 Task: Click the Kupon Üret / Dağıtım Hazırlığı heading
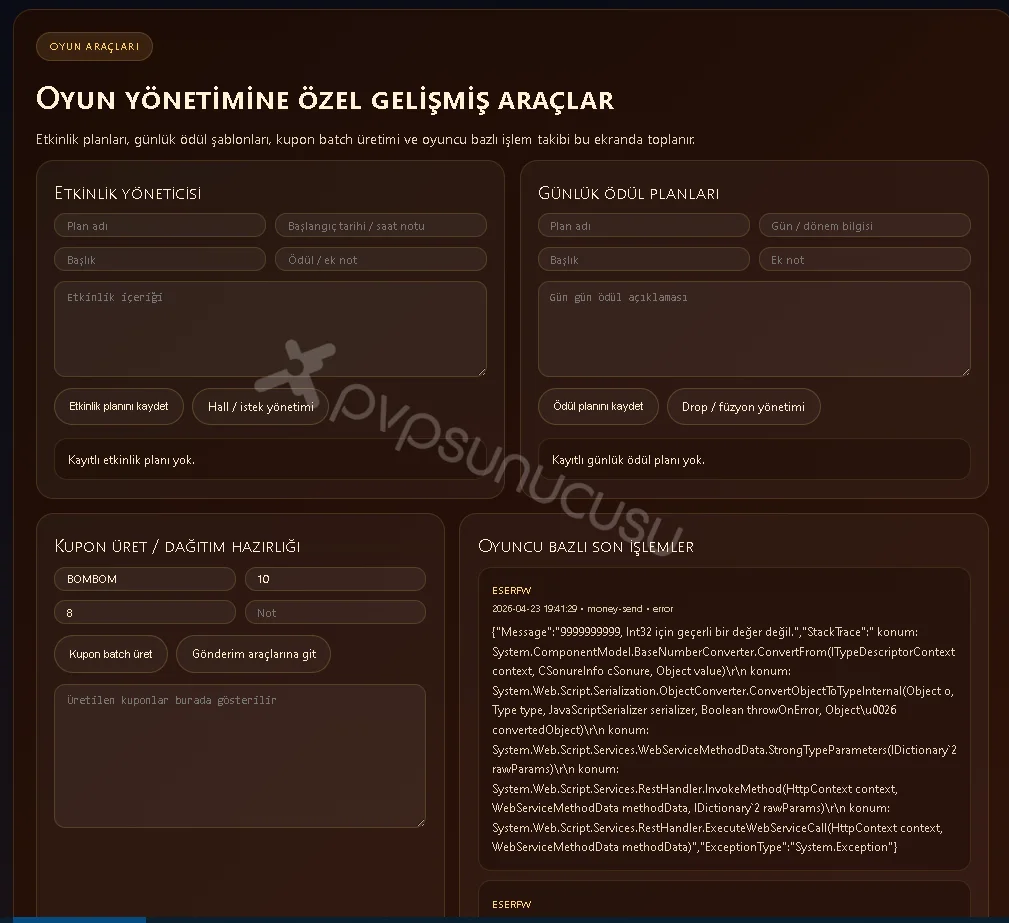pos(178,546)
